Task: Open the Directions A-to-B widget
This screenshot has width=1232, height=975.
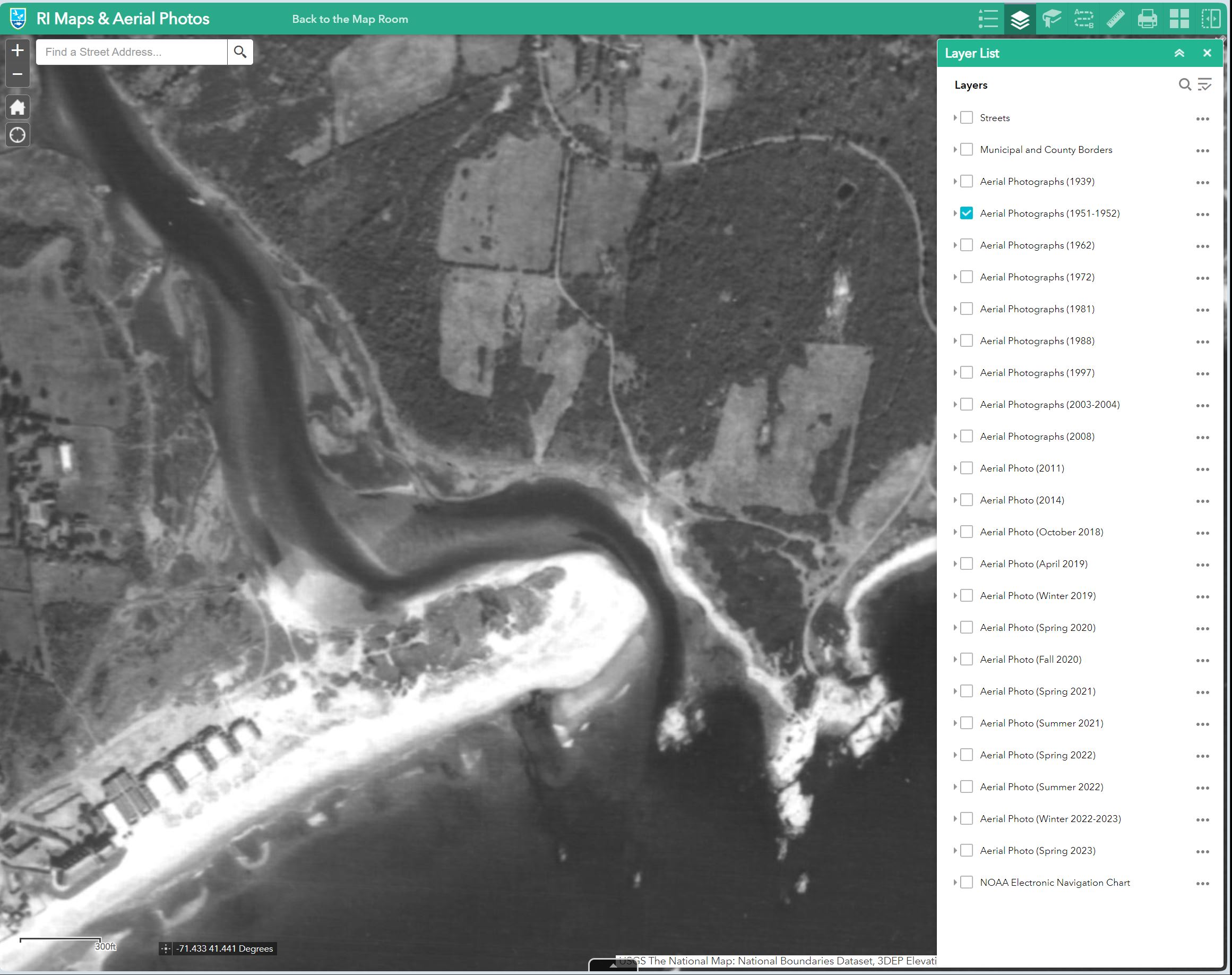Action: tap(1083, 19)
